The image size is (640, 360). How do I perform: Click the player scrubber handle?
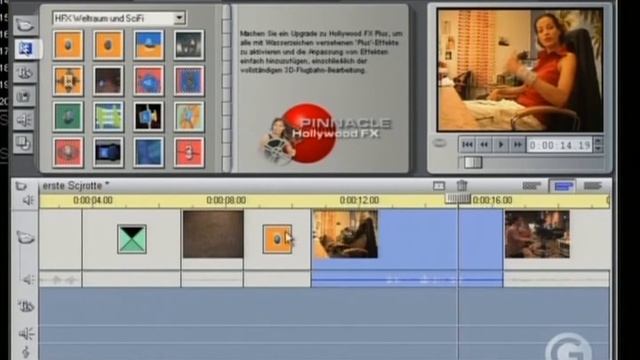(473, 162)
